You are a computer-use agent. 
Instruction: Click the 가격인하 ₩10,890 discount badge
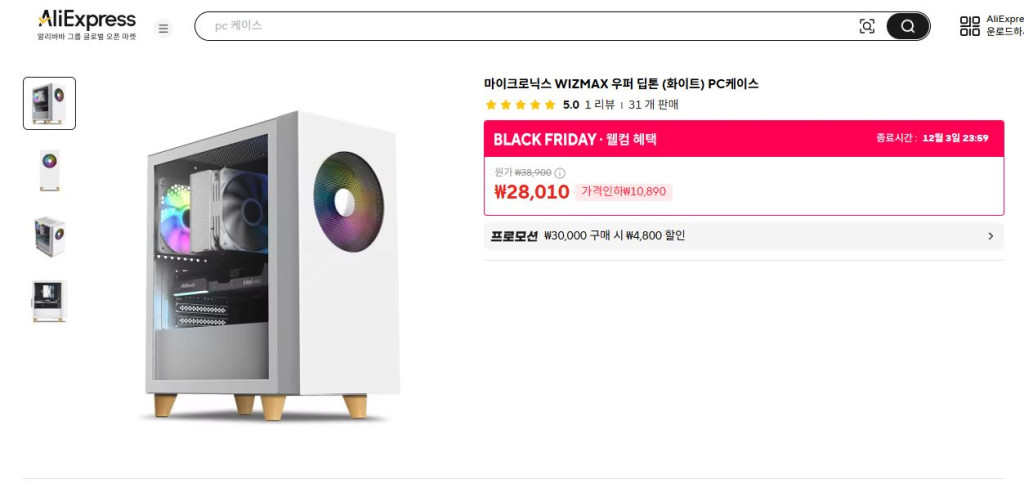[624, 192]
